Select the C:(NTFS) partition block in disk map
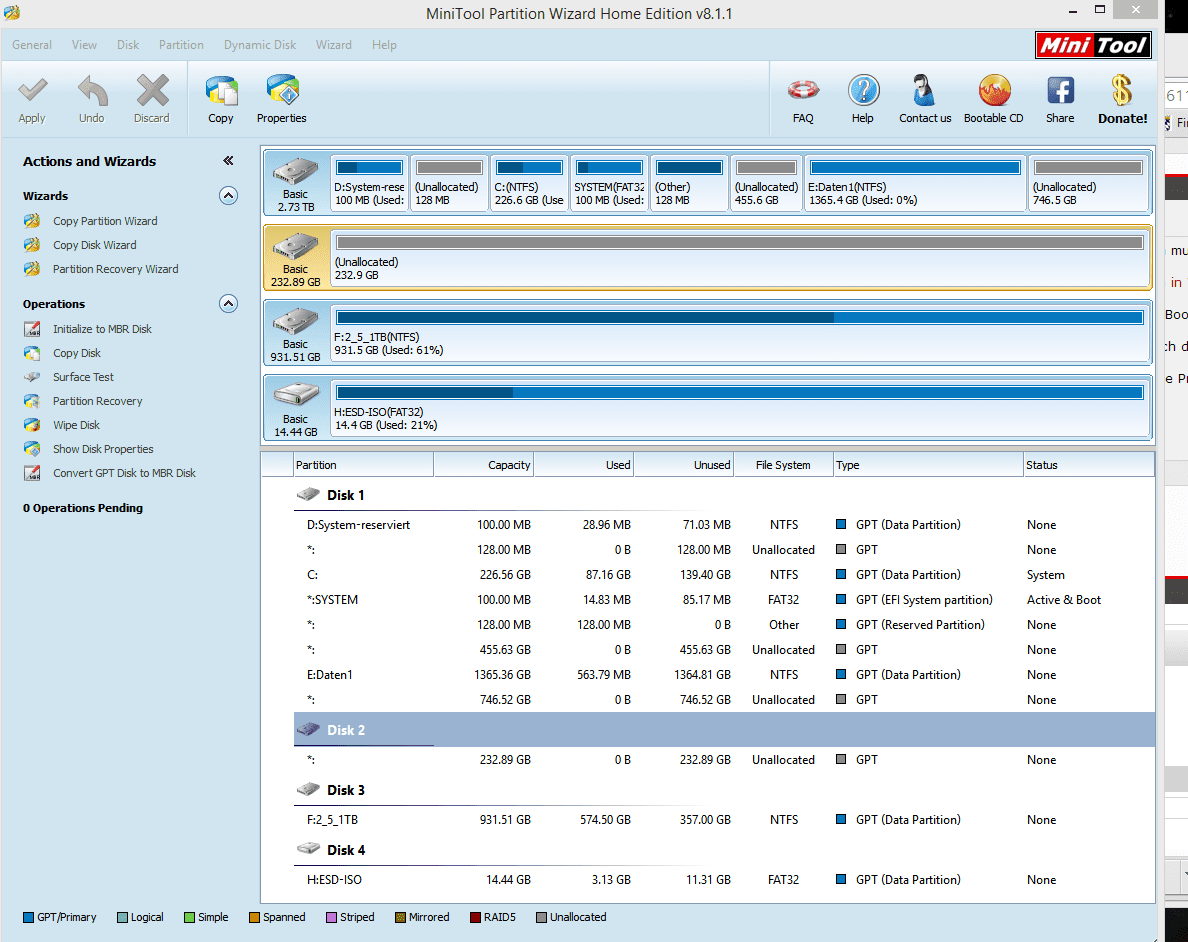The width and height of the screenshot is (1188, 942). [529, 183]
